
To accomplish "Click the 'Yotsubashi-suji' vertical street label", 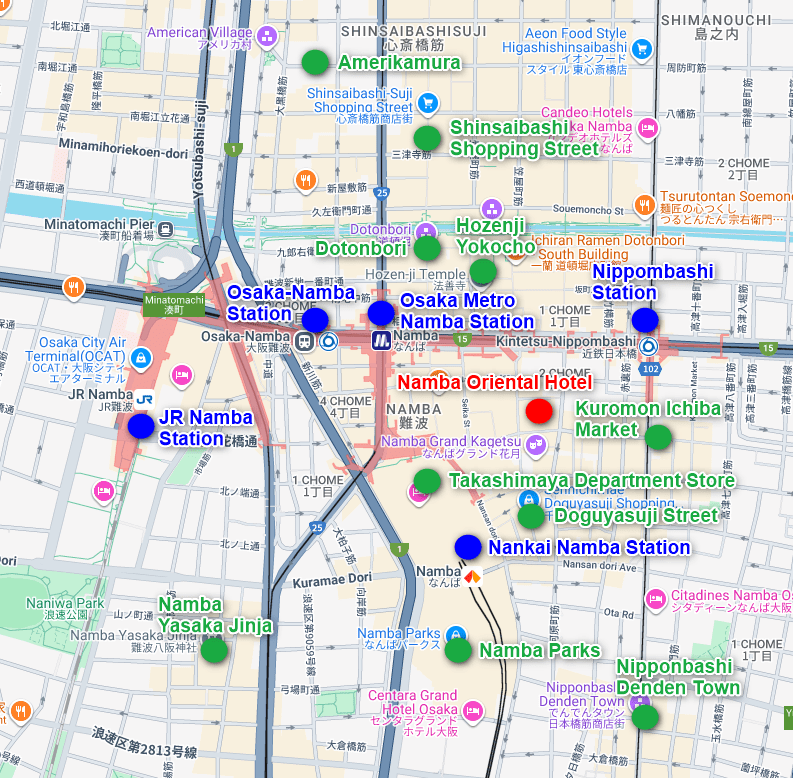I will [x=200, y=150].
